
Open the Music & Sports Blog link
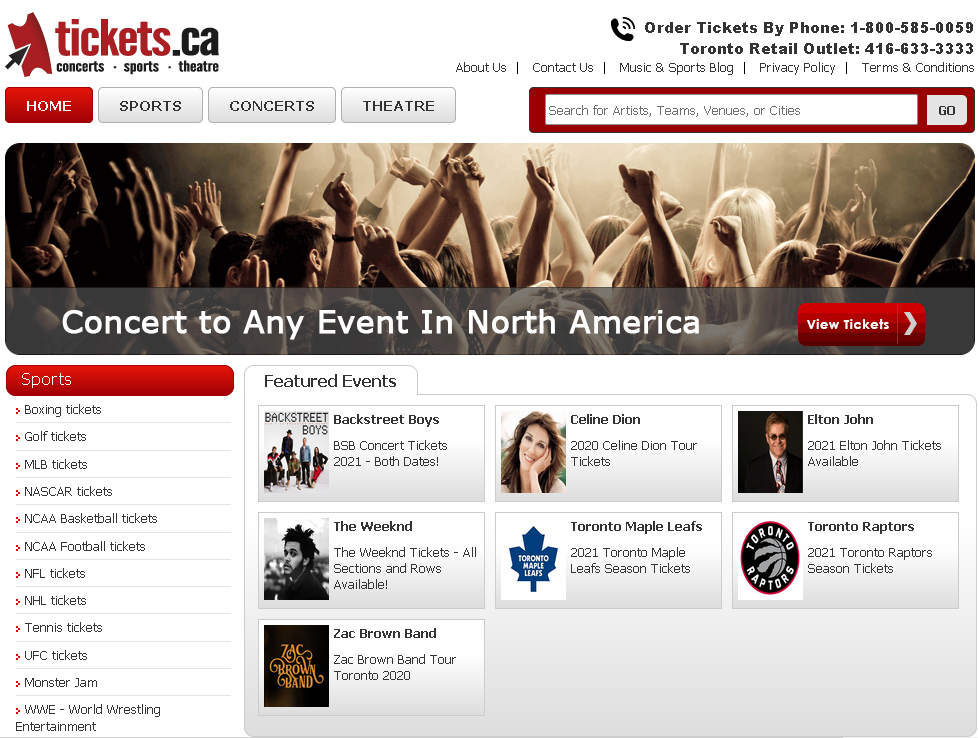click(x=676, y=67)
